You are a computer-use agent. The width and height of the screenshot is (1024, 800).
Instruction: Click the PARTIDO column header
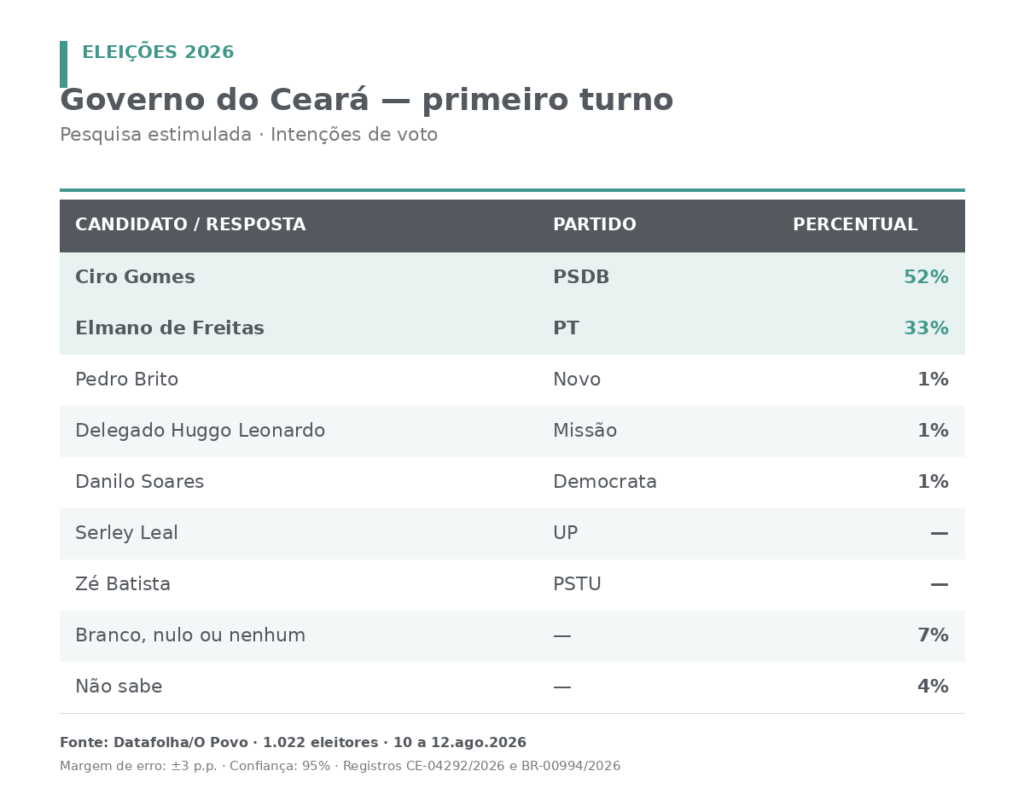coord(594,224)
